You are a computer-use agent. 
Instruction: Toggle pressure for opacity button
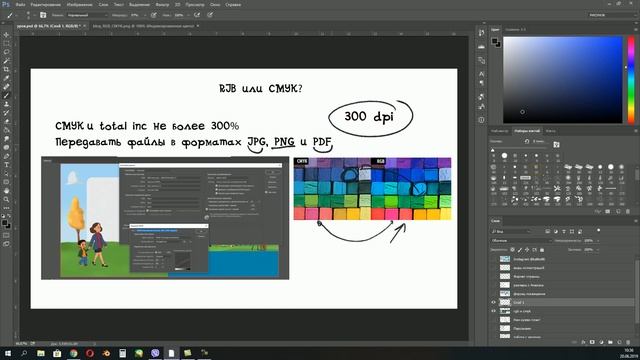(154, 15)
